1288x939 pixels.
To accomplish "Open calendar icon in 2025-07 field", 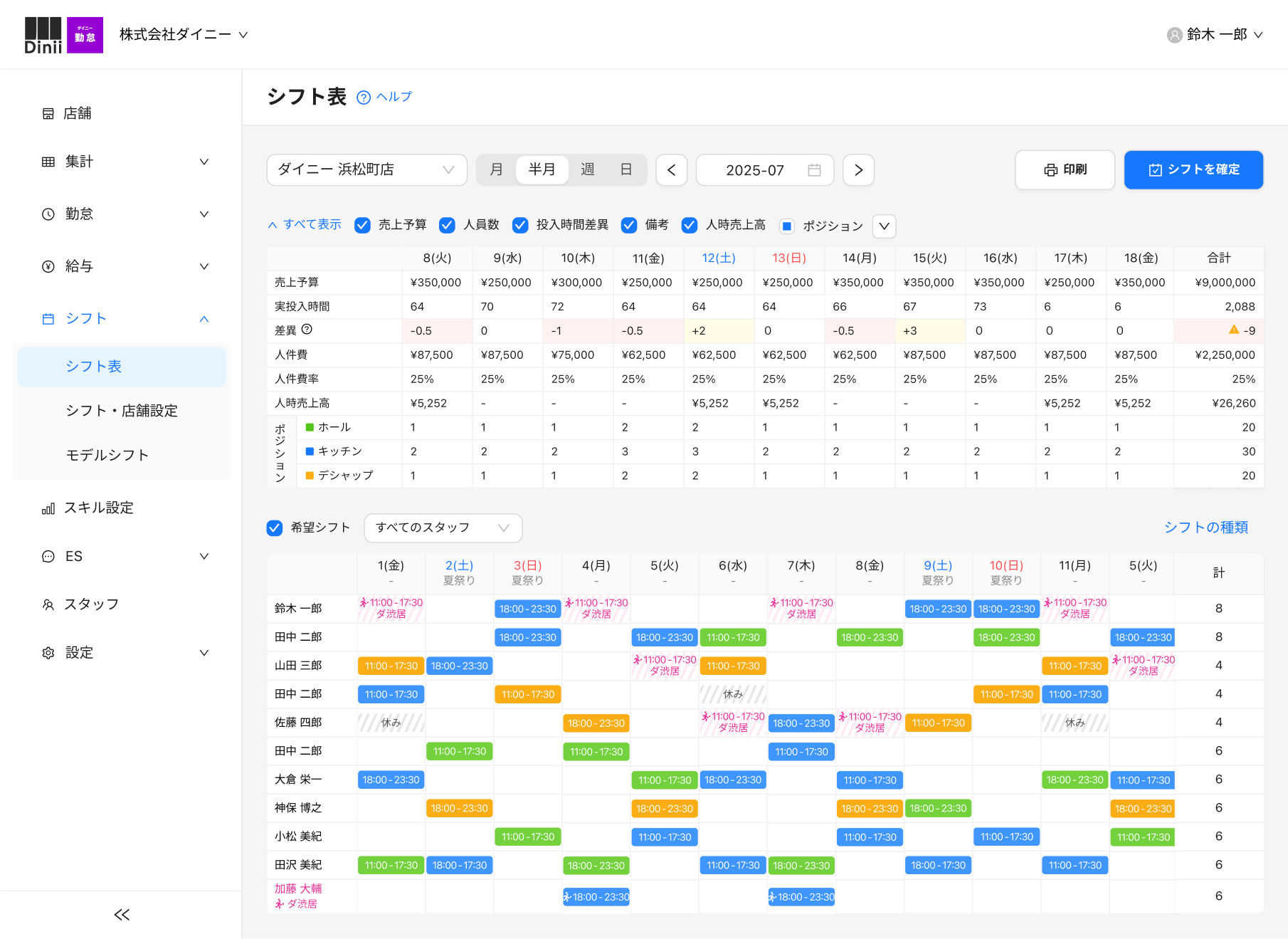I will point(815,170).
